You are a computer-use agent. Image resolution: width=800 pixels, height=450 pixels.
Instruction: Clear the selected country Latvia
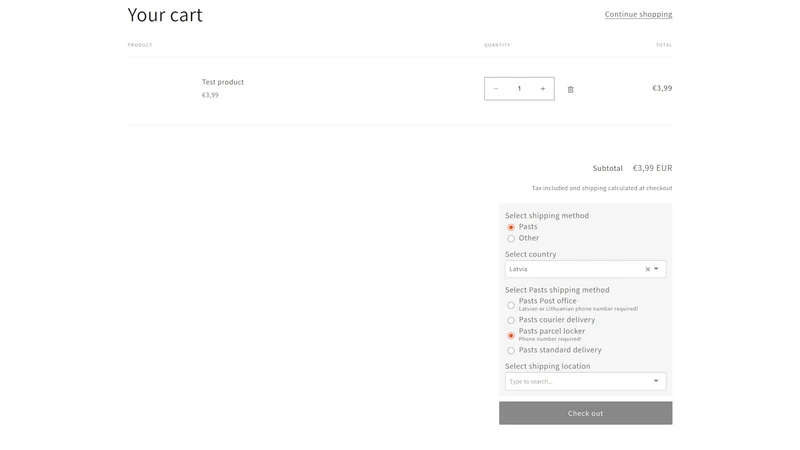[647, 269]
